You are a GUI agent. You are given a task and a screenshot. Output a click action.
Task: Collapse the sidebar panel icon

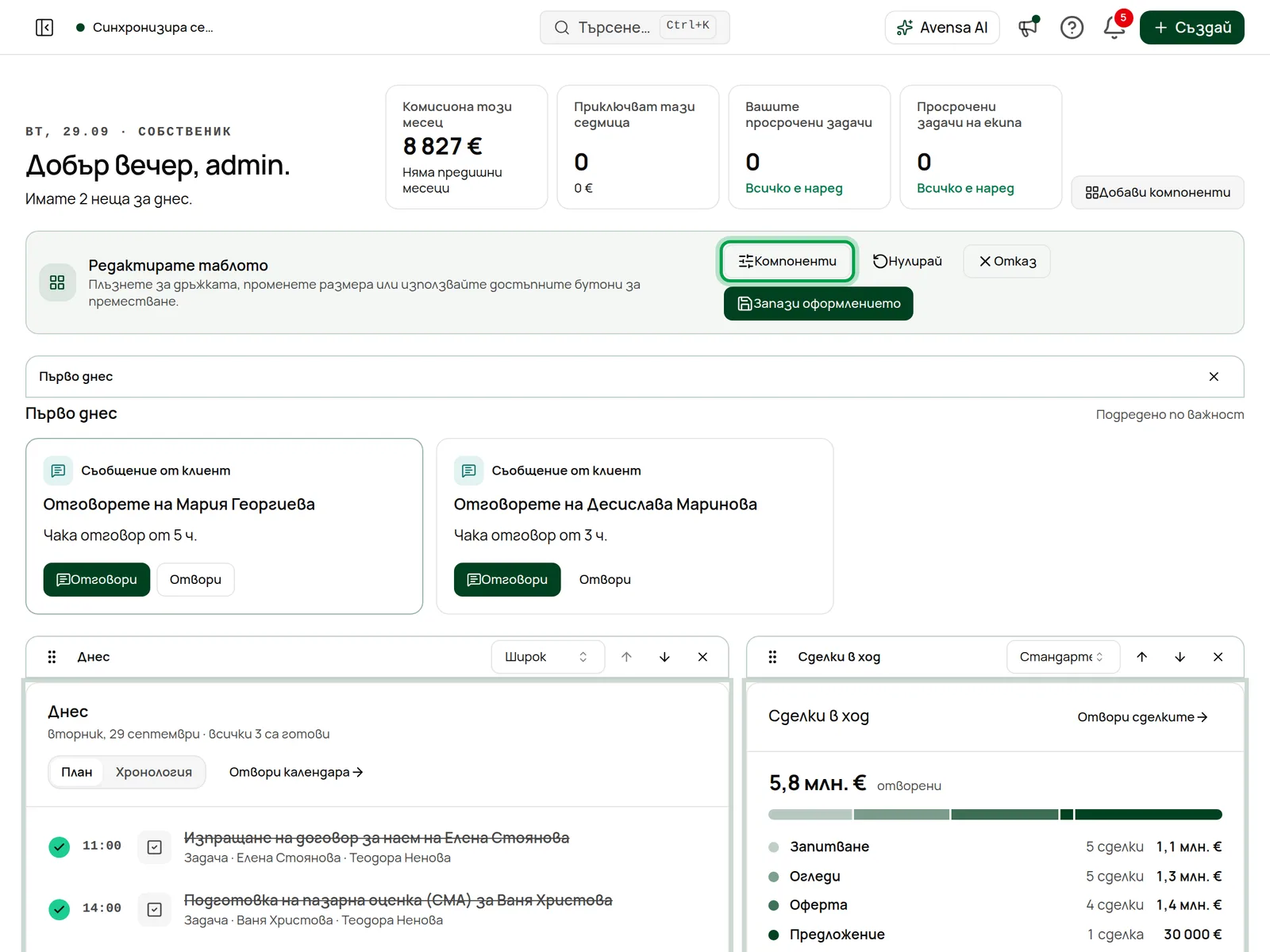click(x=44, y=28)
